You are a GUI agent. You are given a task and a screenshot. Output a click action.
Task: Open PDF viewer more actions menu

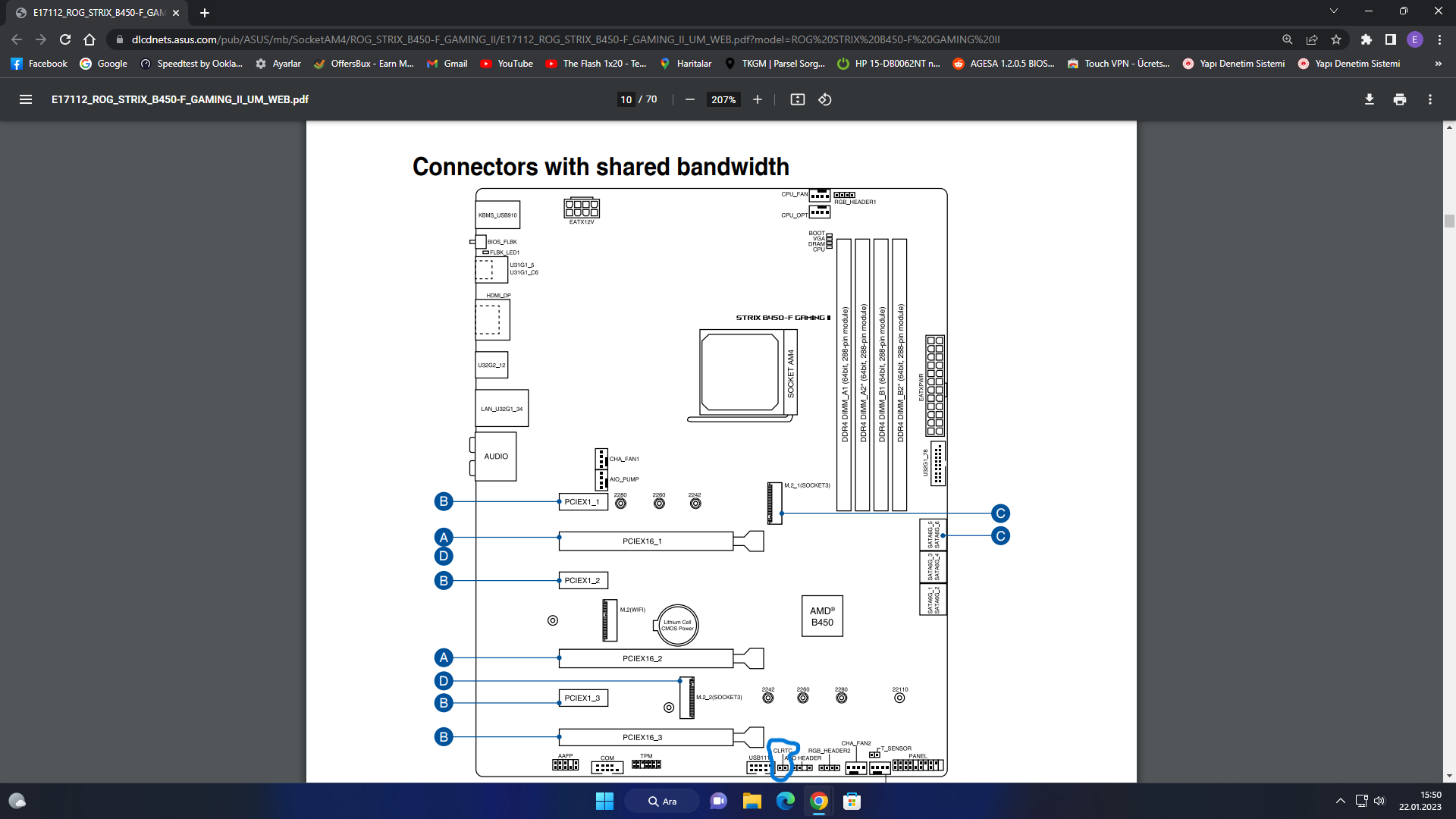click(x=1429, y=99)
